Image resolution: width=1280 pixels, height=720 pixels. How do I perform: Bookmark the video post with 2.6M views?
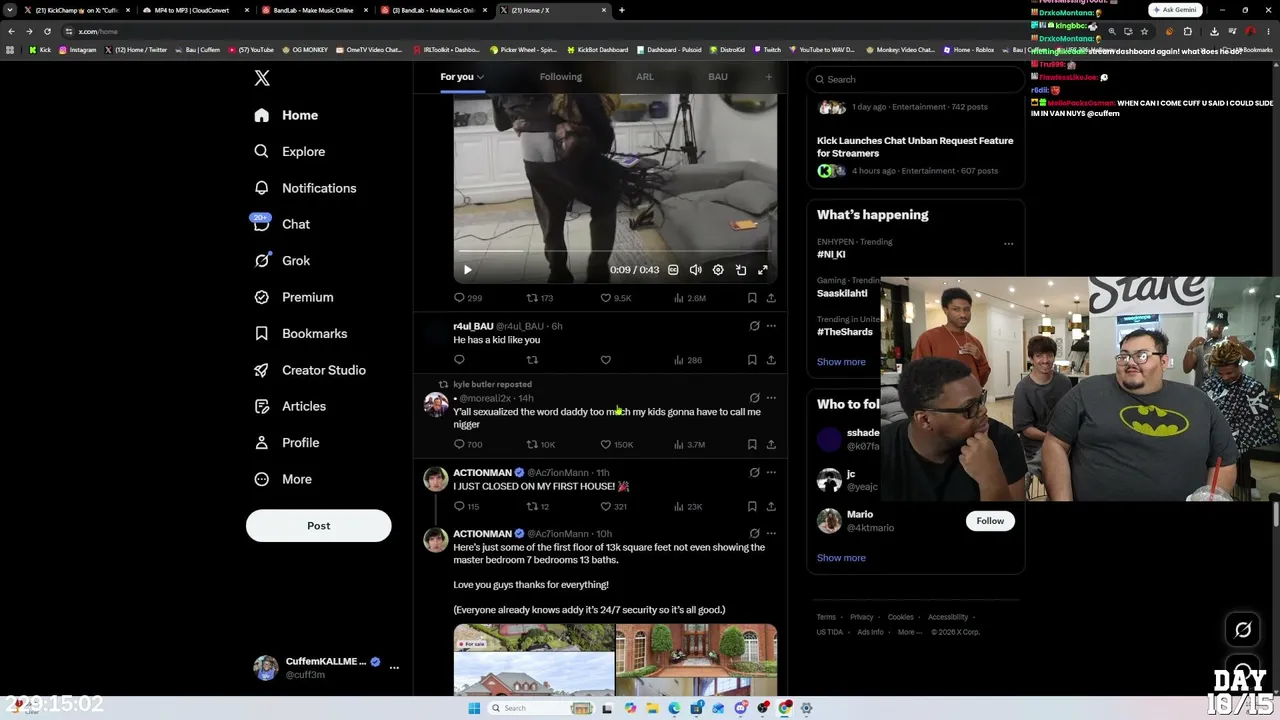click(752, 298)
